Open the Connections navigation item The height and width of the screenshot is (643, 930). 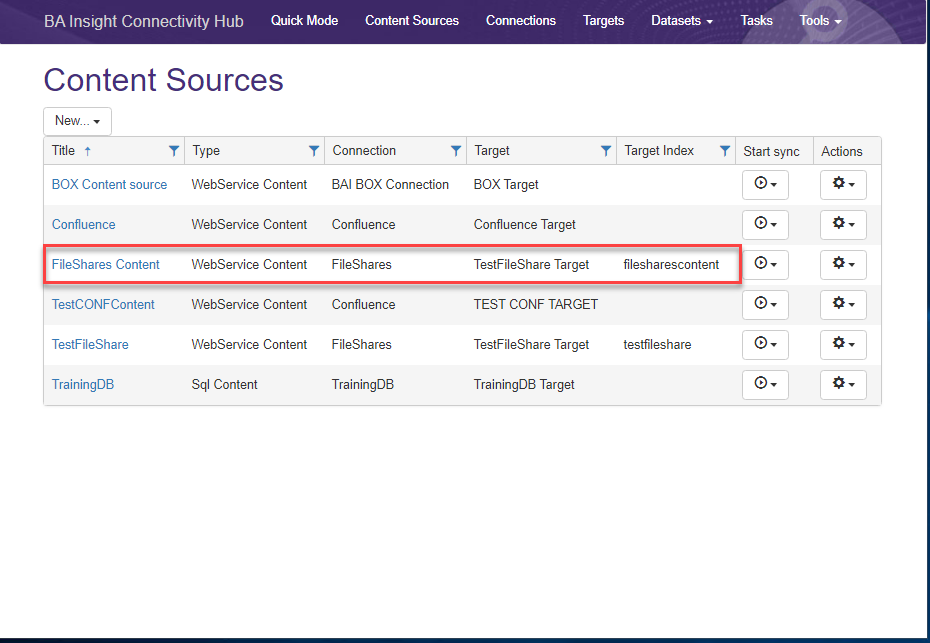[x=521, y=21]
